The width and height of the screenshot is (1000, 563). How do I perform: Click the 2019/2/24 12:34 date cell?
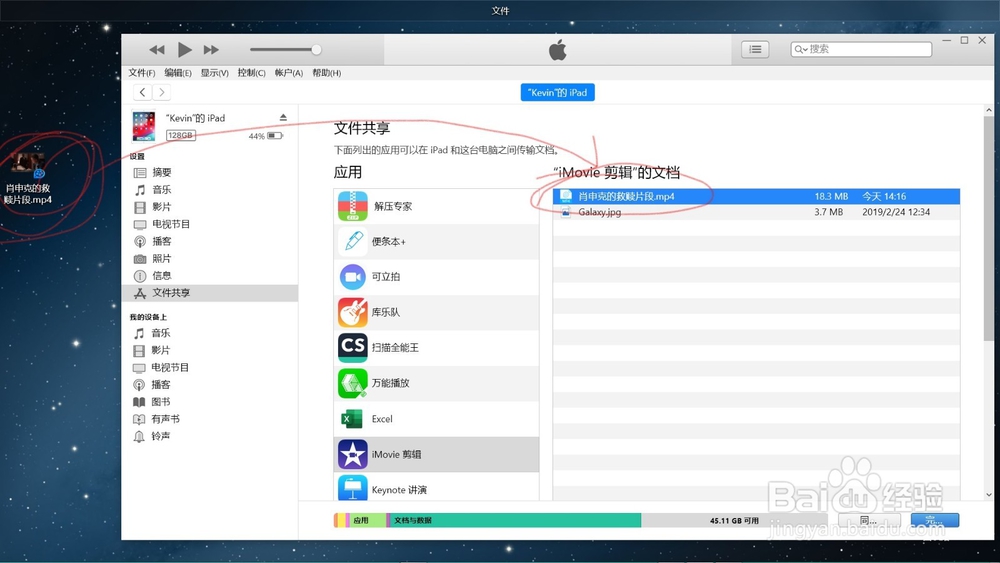click(896, 212)
